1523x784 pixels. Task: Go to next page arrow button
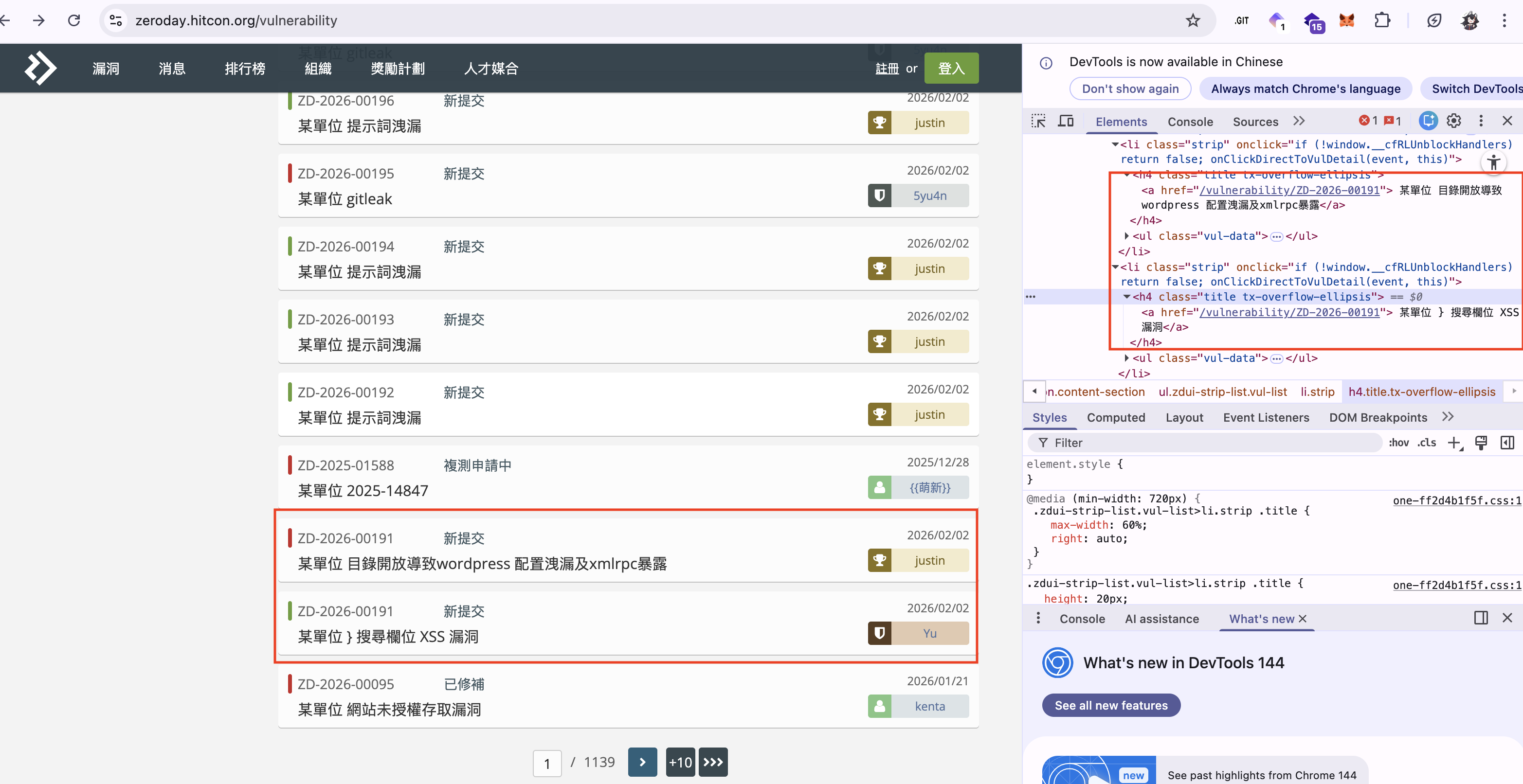click(x=642, y=762)
